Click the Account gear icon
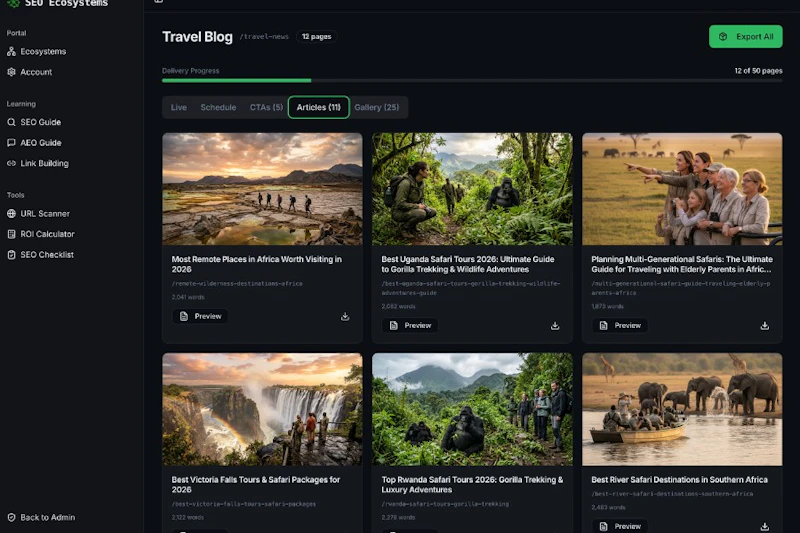The height and width of the screenshot is (533, 800). (x=11, y=72)
